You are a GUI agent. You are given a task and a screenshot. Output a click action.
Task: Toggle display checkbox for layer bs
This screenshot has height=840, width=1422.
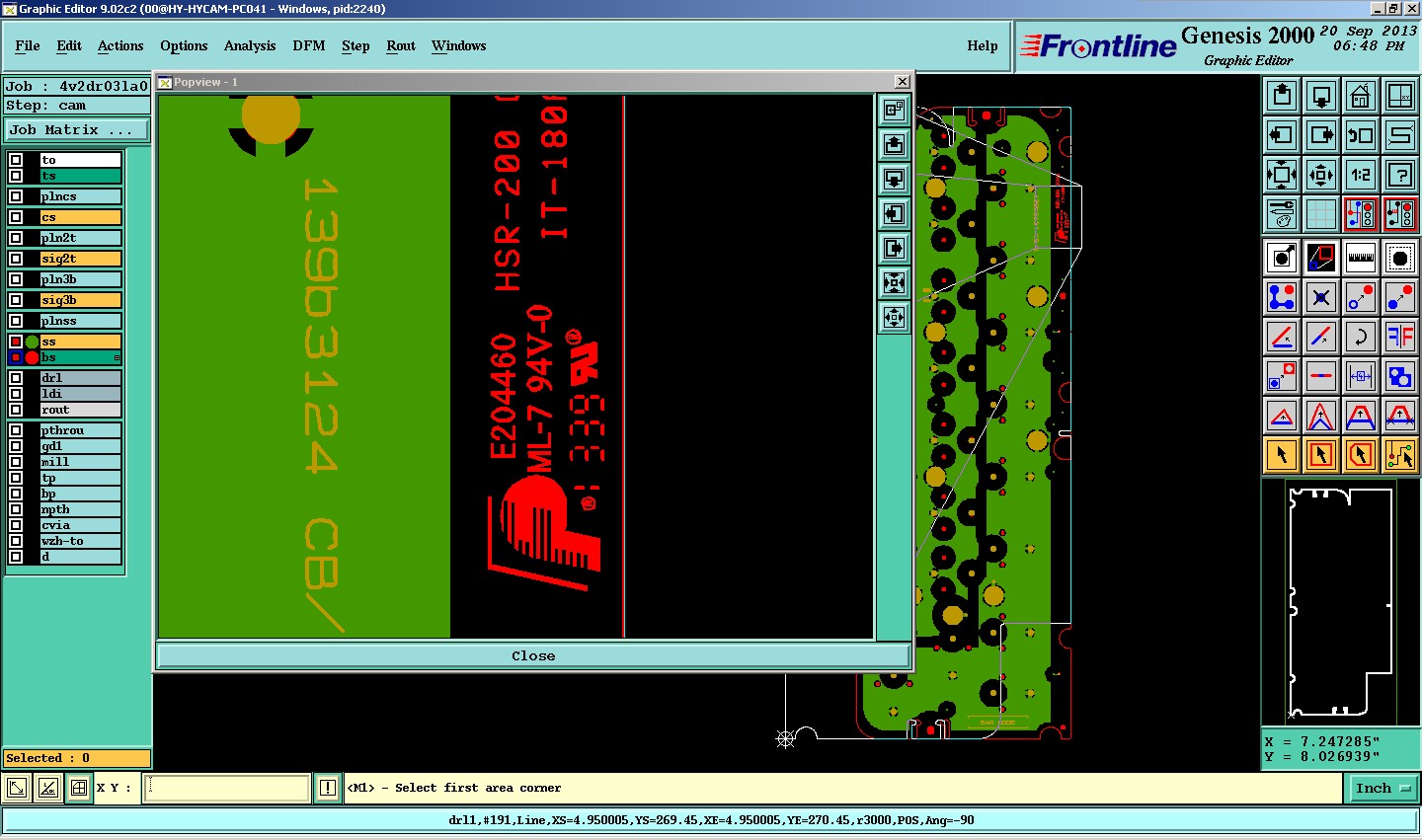point(16,357)
